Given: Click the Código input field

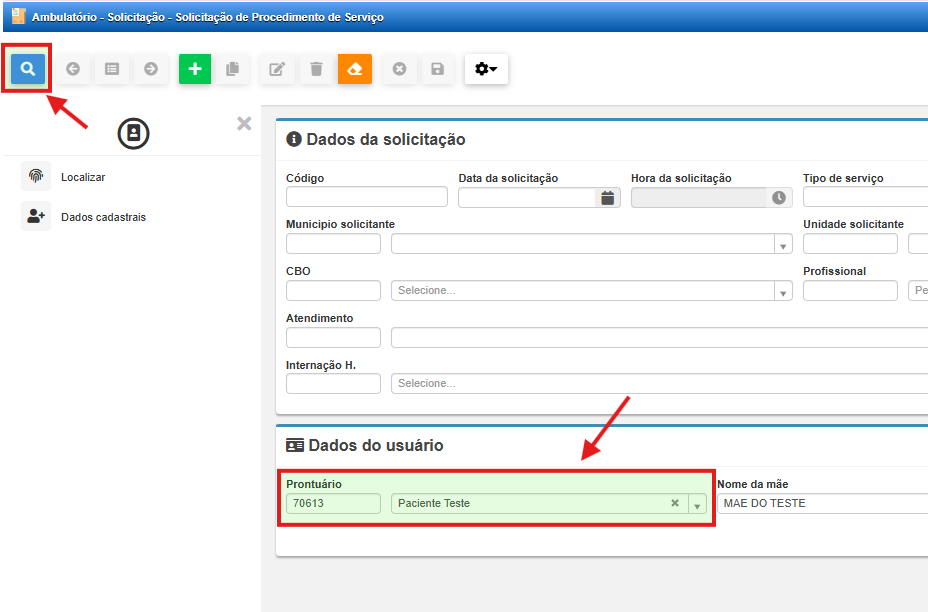Looking at the screenshot, I should pos(366,197).
